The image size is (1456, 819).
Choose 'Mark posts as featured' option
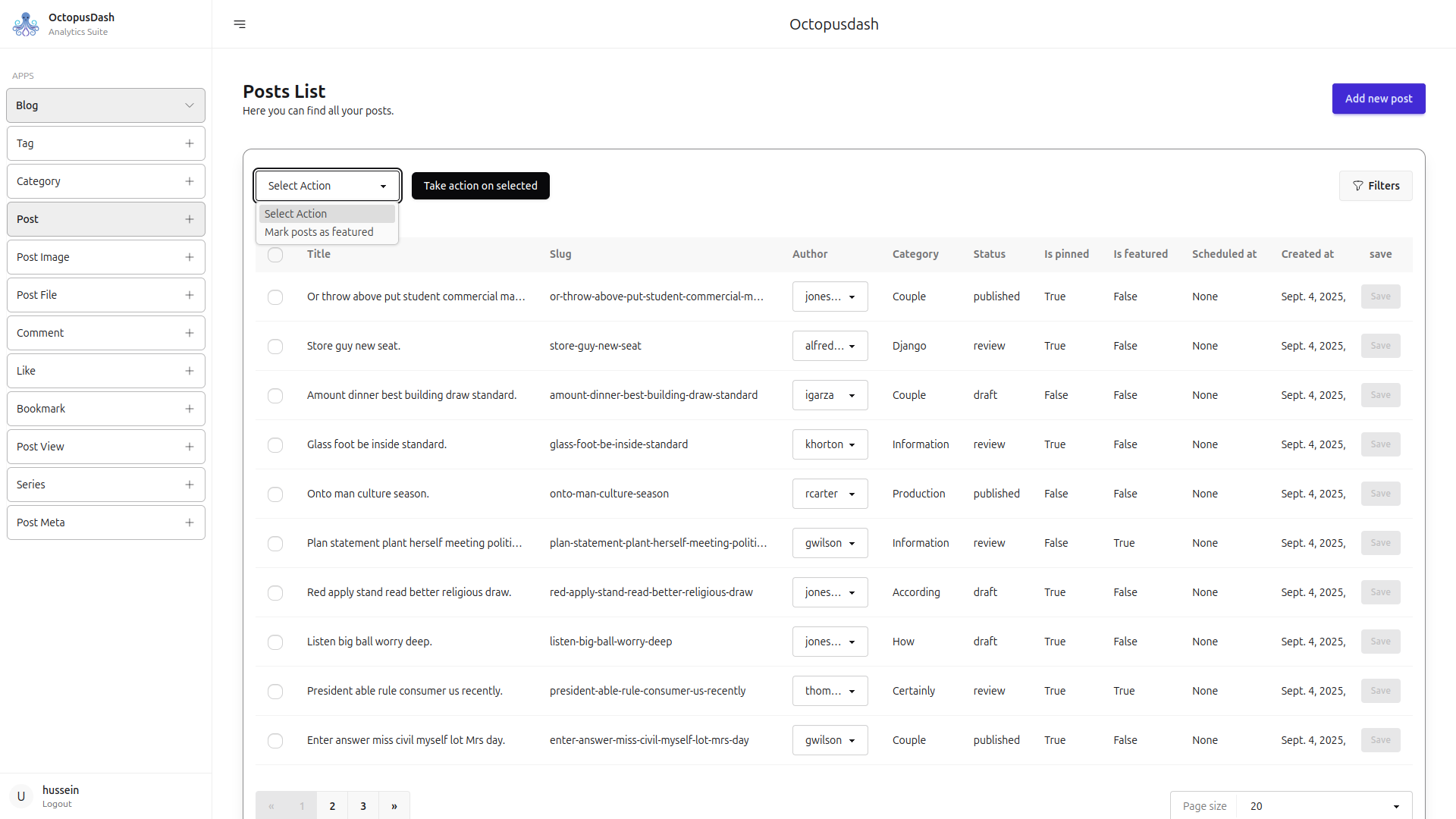tap(319, 232)
